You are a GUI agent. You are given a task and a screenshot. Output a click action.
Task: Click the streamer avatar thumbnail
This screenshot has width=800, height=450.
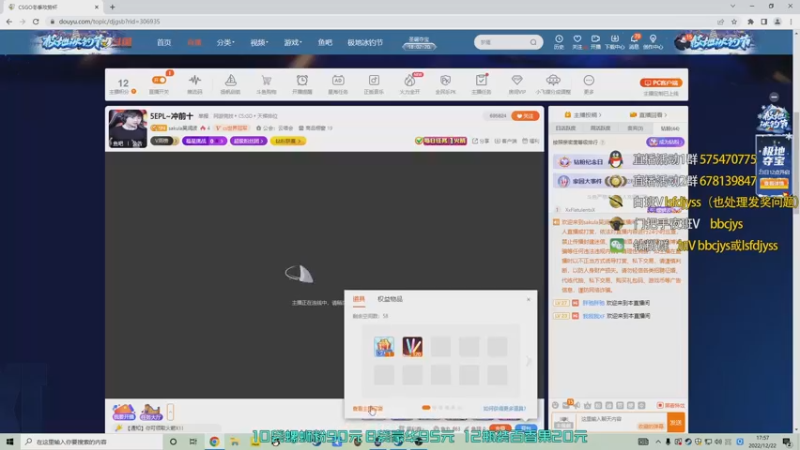pos(128,129)
